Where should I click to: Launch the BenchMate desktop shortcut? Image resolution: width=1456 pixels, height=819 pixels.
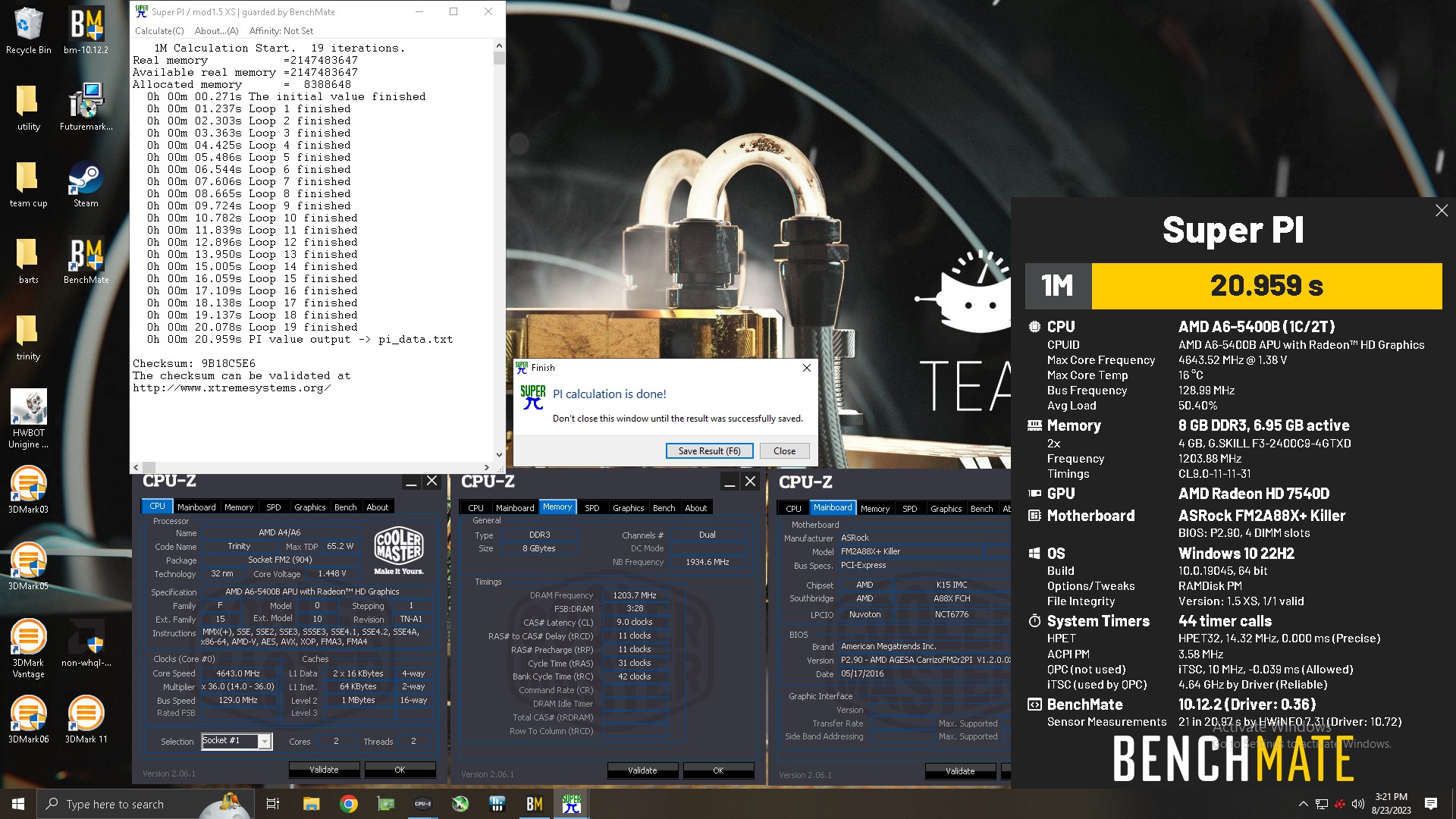tap(86, 260)
